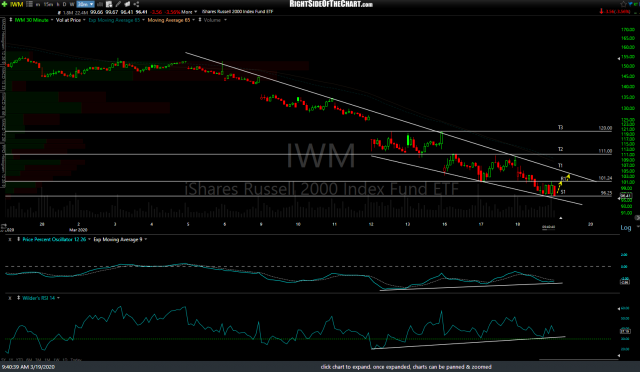Select the pencil drawing tool icon
Viewport: 640px width, 372px height.
pyautogui.click(x=118, y=4)
